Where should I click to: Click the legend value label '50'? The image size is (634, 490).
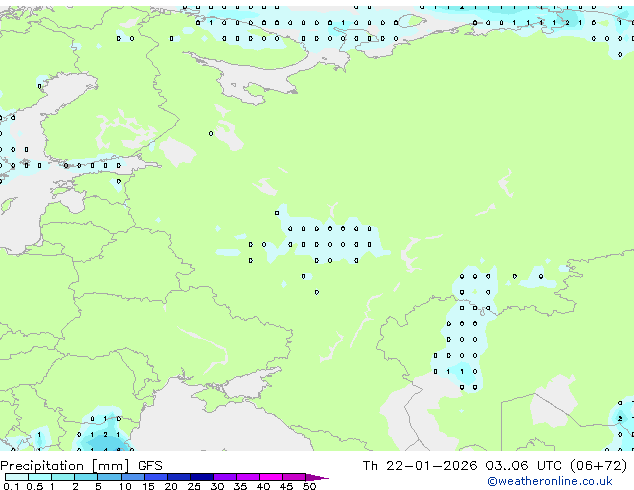click(x=309, y=486)
